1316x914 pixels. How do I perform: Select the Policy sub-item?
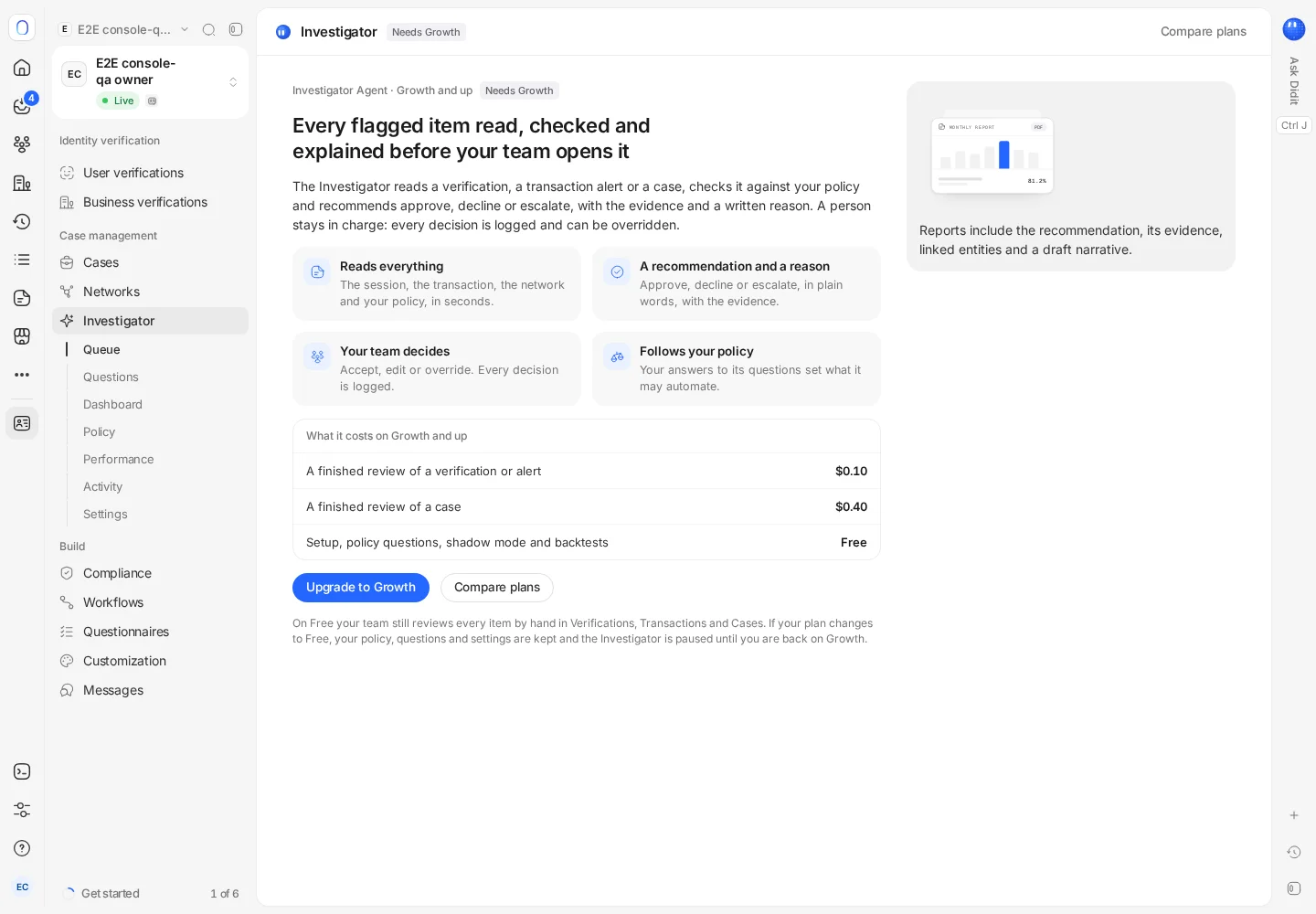point(99,431)
